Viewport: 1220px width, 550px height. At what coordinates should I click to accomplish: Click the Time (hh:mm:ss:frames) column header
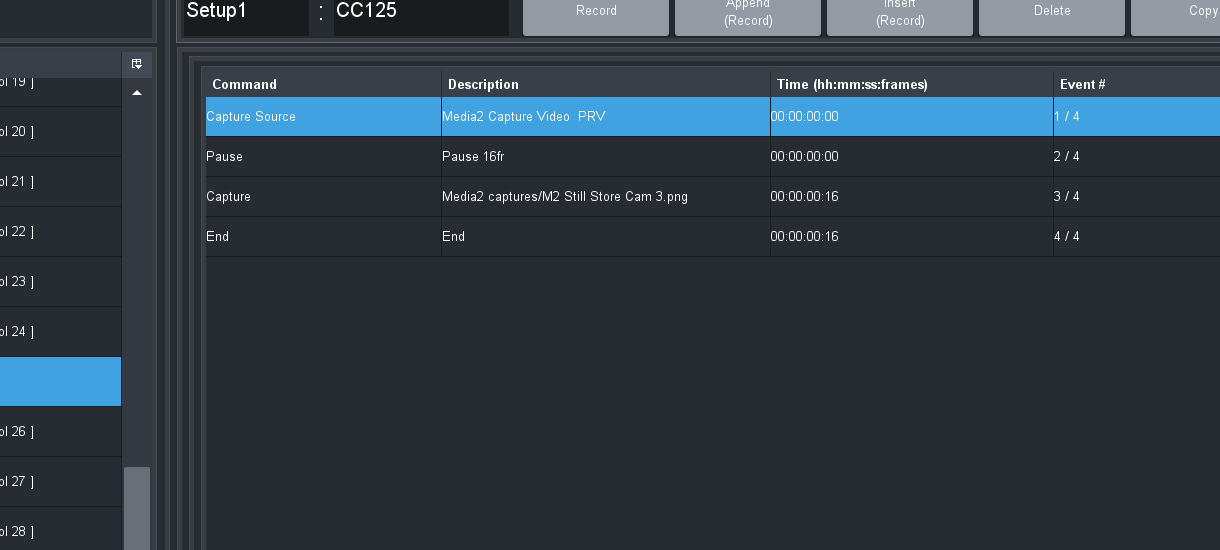[910, 84]
